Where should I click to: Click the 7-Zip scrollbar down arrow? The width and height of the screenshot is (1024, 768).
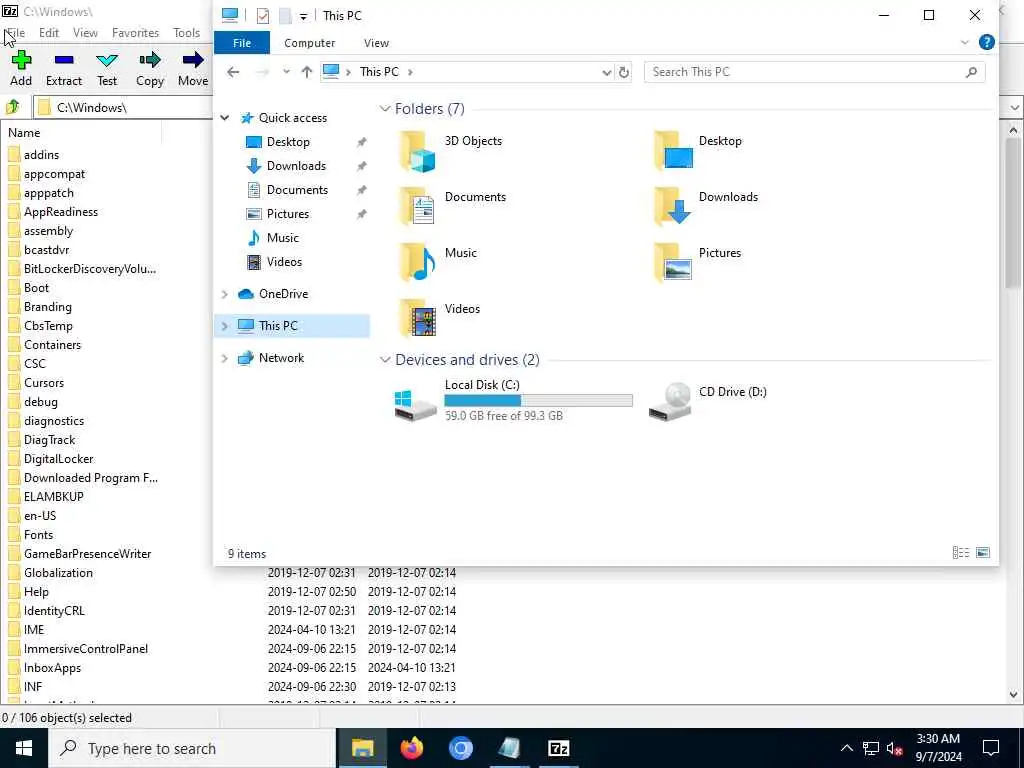(1014, 695)
